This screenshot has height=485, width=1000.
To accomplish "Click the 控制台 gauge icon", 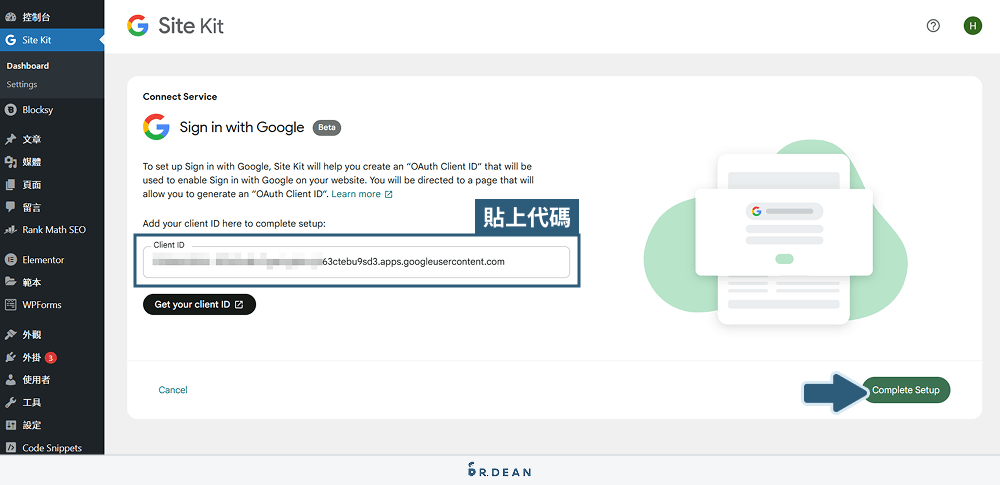I will pos(10,17).
